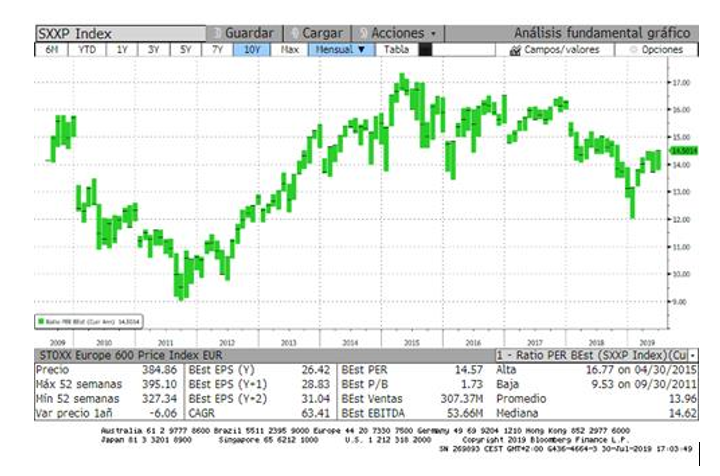Select the 7Y time range
Screen dimensions: 720x476
(x=218, y=50)
